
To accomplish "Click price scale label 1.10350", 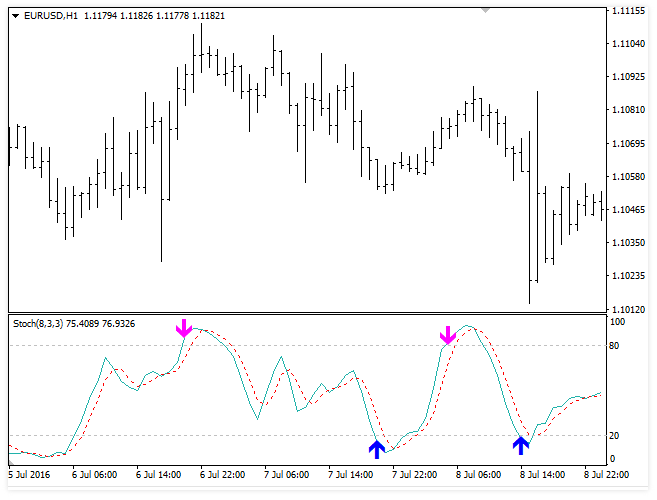I will [x=629, y=243].
